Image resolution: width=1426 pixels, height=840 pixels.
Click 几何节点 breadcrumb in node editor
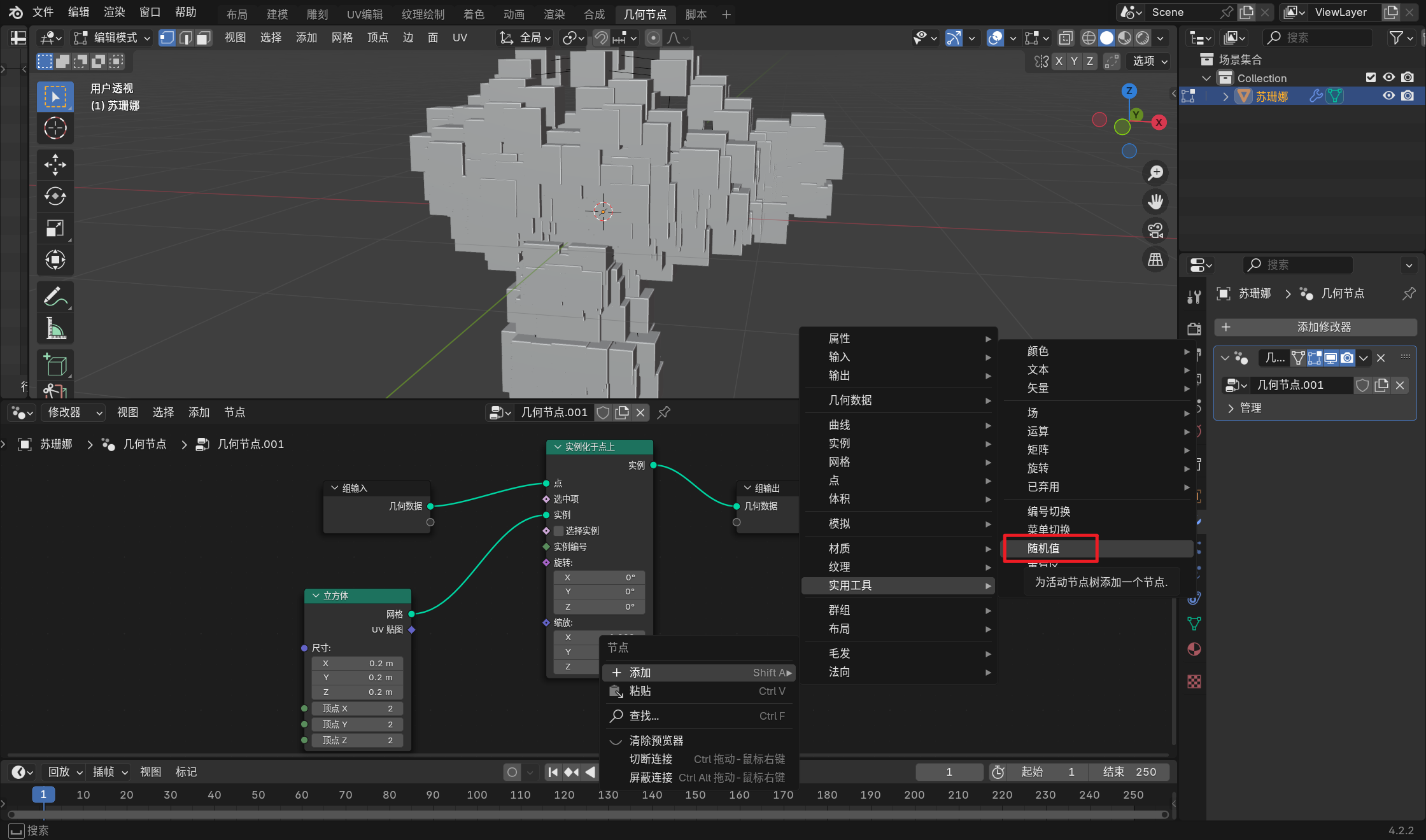[x=145, y=444]
